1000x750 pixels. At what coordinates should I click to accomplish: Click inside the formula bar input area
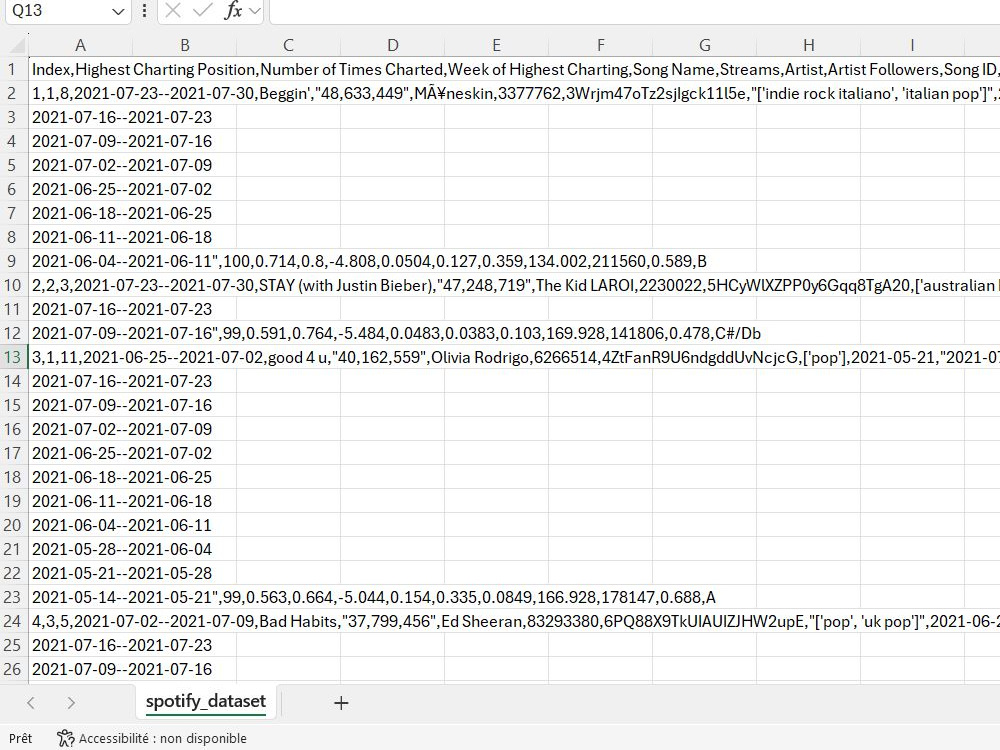635,11
